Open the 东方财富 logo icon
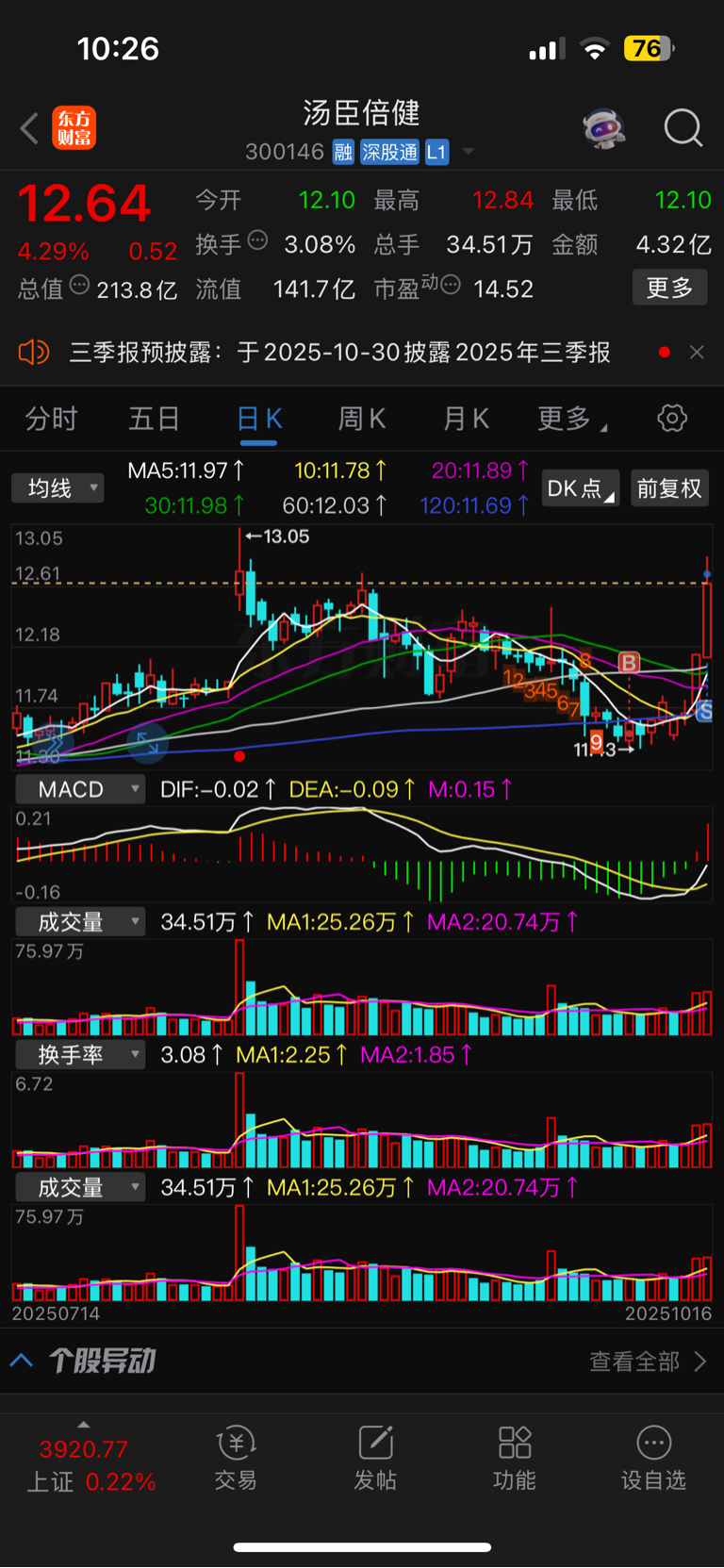Screen dimensions: 724x1568 [74, 128]
